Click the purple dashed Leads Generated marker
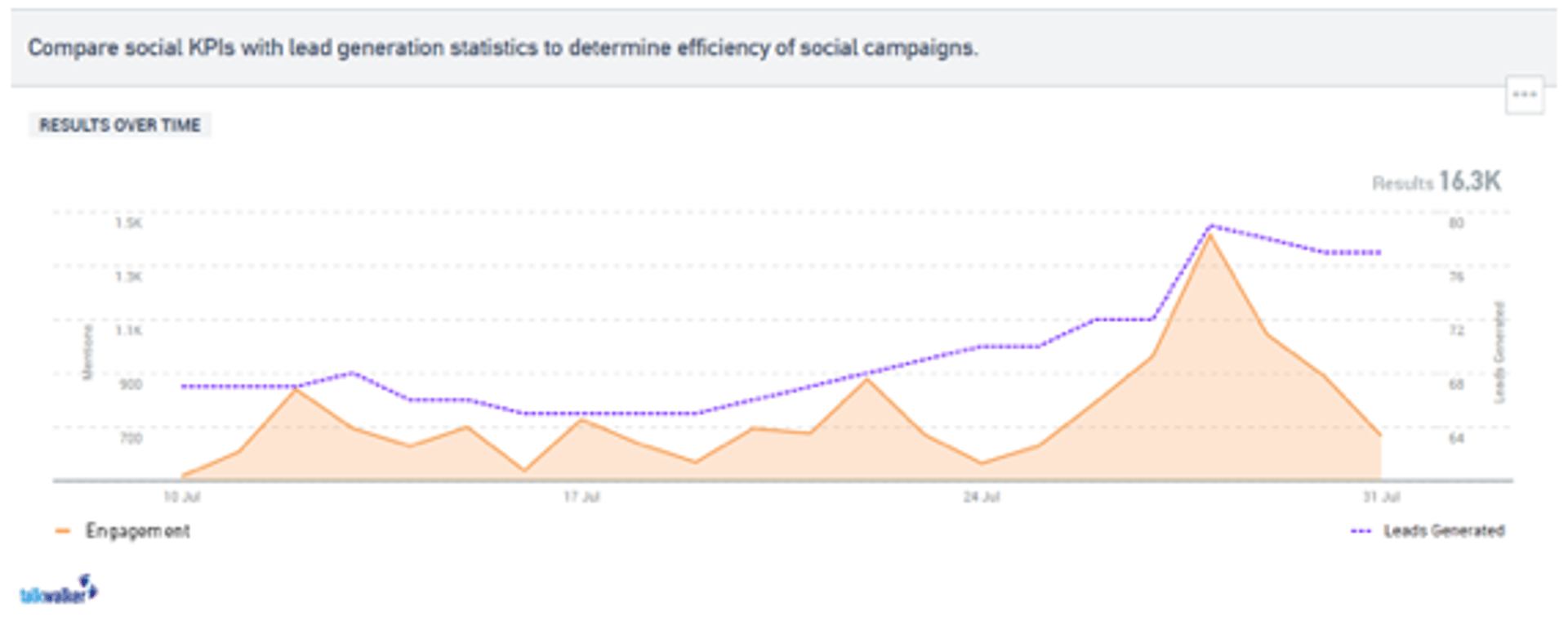This screenshot has width=1568, height=626. click(1361, 531)
